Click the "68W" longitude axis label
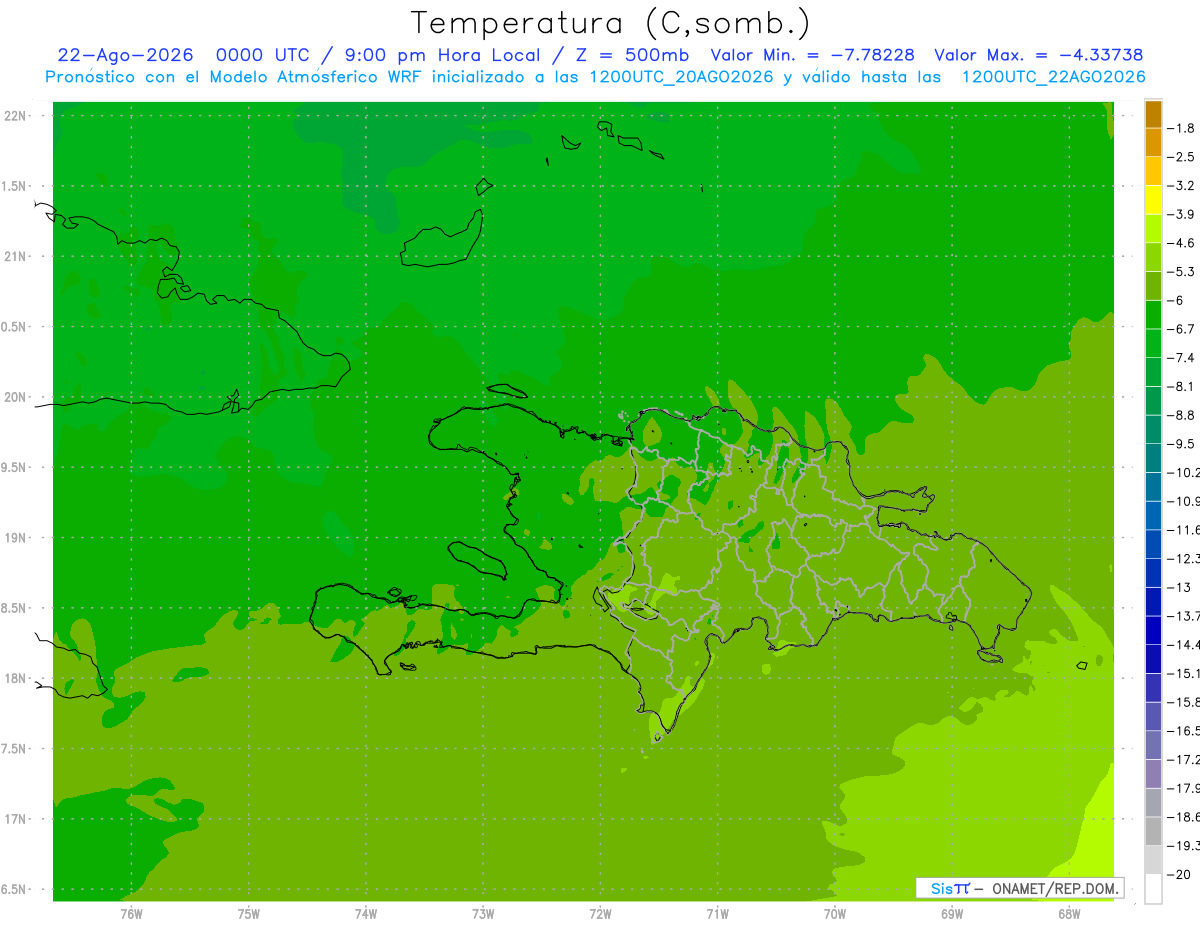1200x927 pixels. coord(1069,914)
